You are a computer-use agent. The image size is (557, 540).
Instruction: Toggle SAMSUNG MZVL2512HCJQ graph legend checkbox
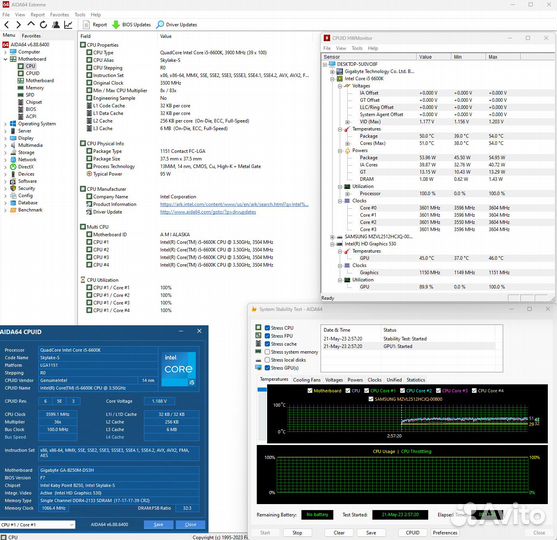pyautogui.click(x=371, y=399)
